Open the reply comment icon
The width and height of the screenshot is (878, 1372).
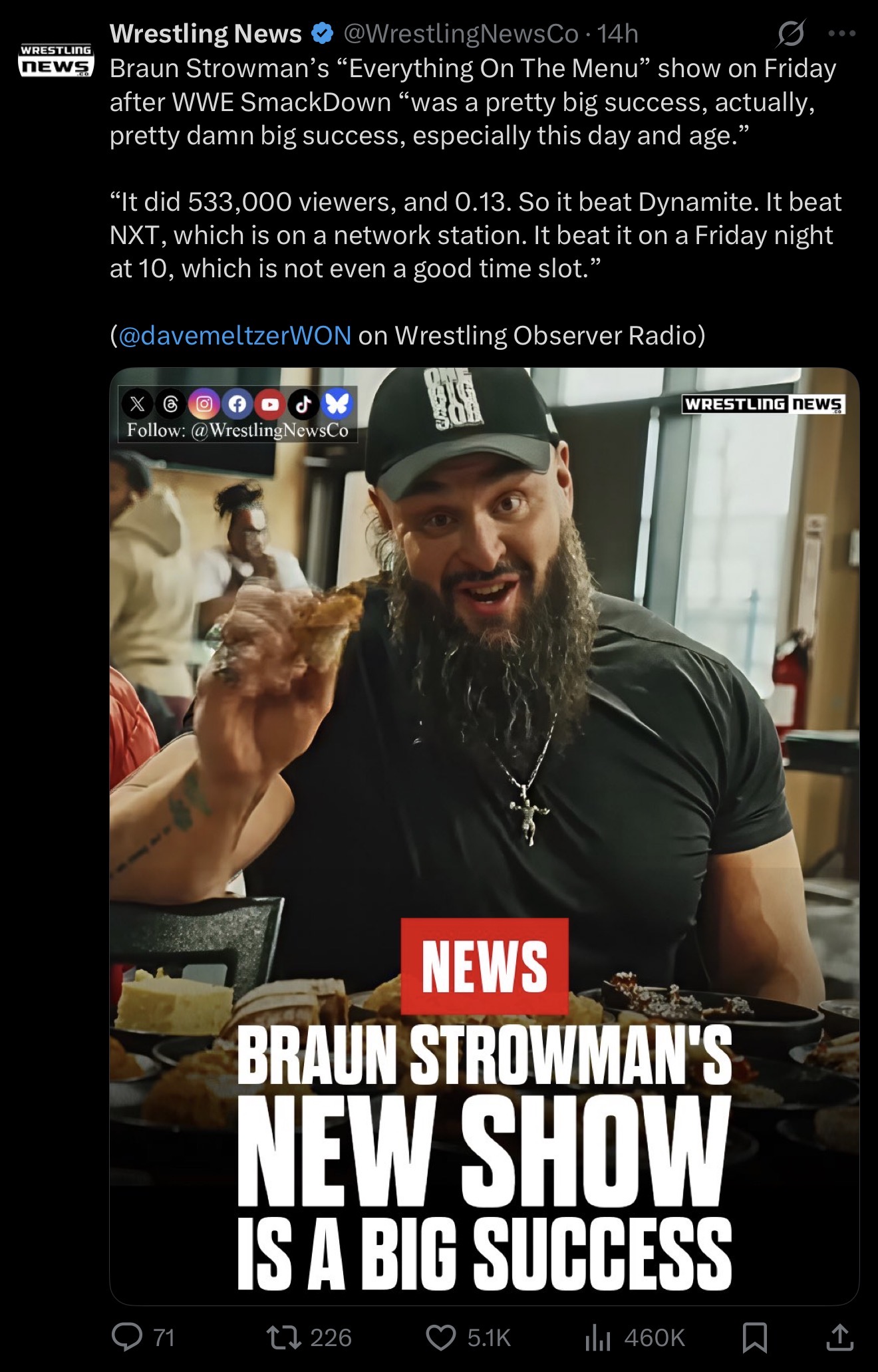coord(126,1337)
